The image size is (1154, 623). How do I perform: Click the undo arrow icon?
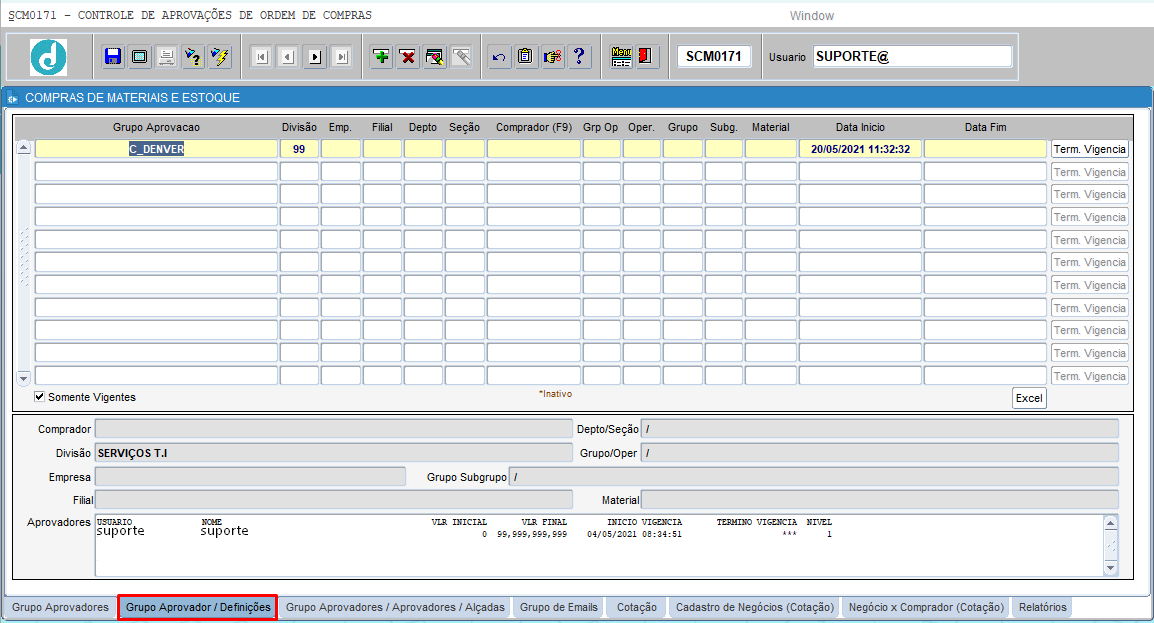click(x=499, y=57)
